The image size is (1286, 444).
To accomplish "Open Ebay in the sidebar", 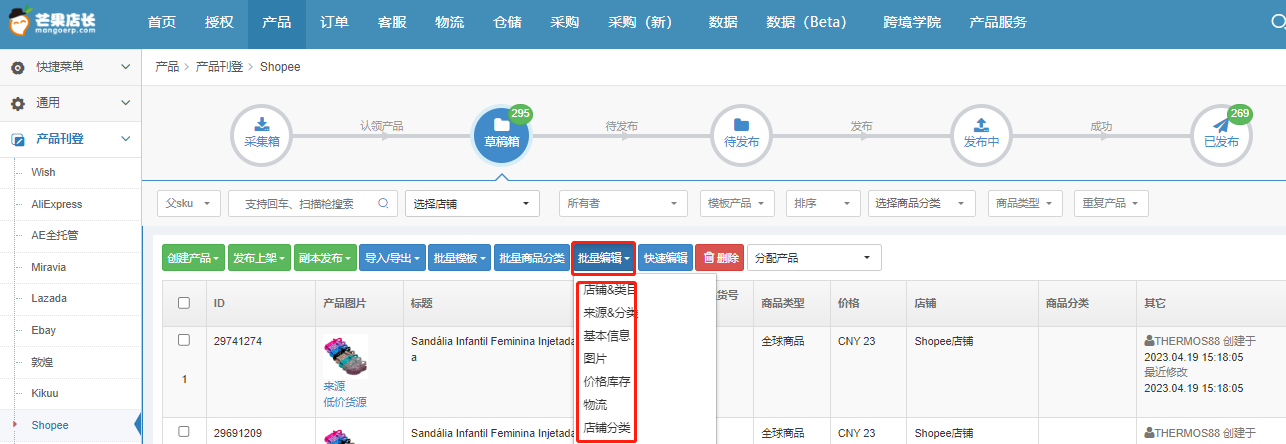I will click(x=44, y=330).
